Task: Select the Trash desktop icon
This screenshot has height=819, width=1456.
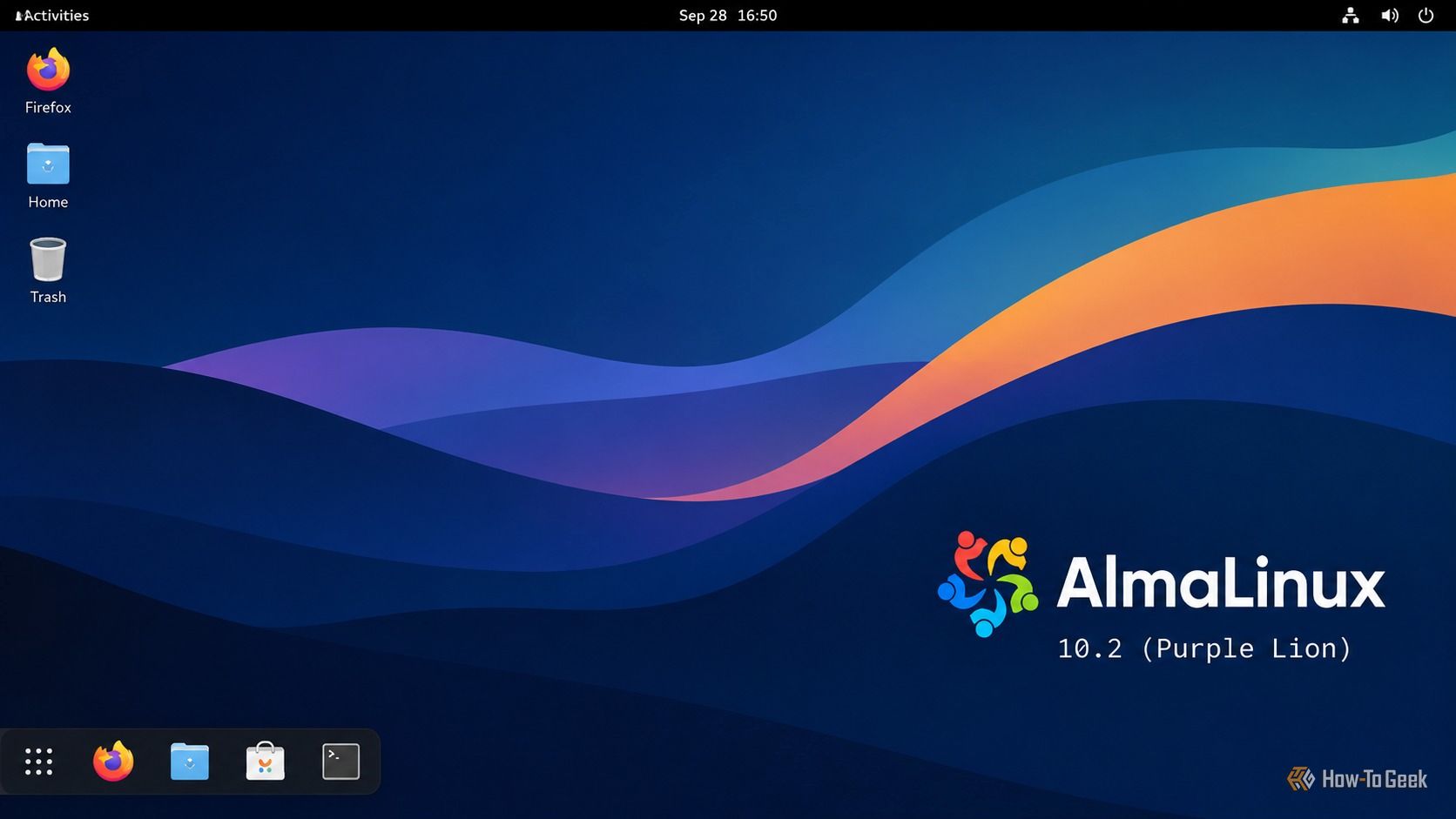Action: pos(48,258)
